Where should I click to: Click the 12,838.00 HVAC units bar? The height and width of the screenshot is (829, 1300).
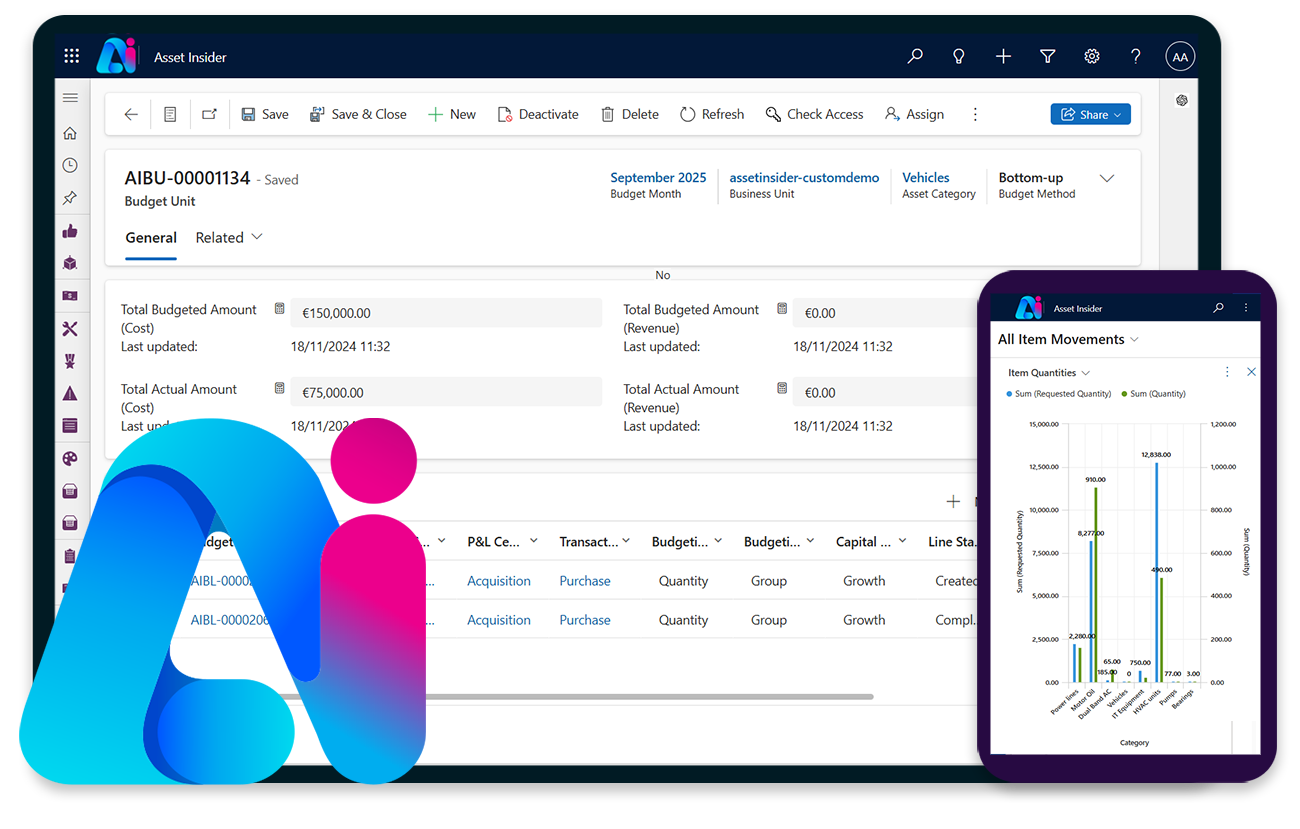coord(1157,572)
